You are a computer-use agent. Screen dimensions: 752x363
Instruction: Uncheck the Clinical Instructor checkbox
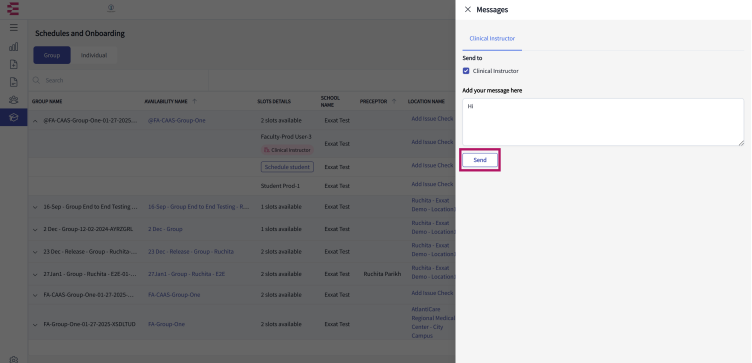(466, 71)
